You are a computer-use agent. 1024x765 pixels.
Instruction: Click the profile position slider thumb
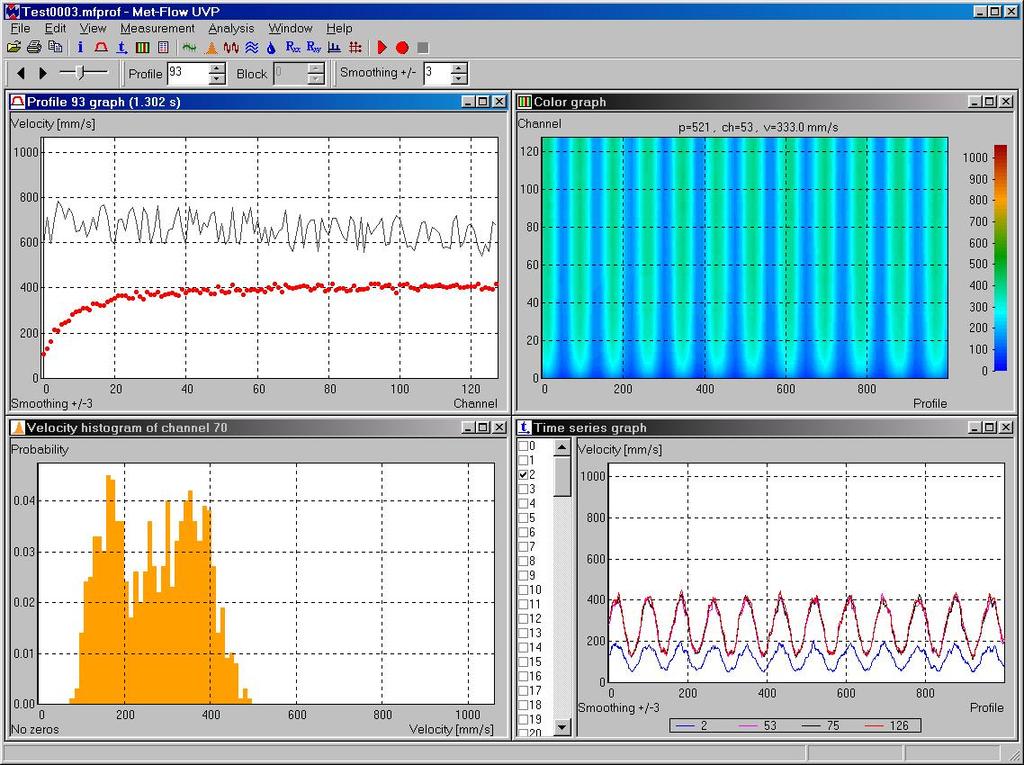point(80,73)
